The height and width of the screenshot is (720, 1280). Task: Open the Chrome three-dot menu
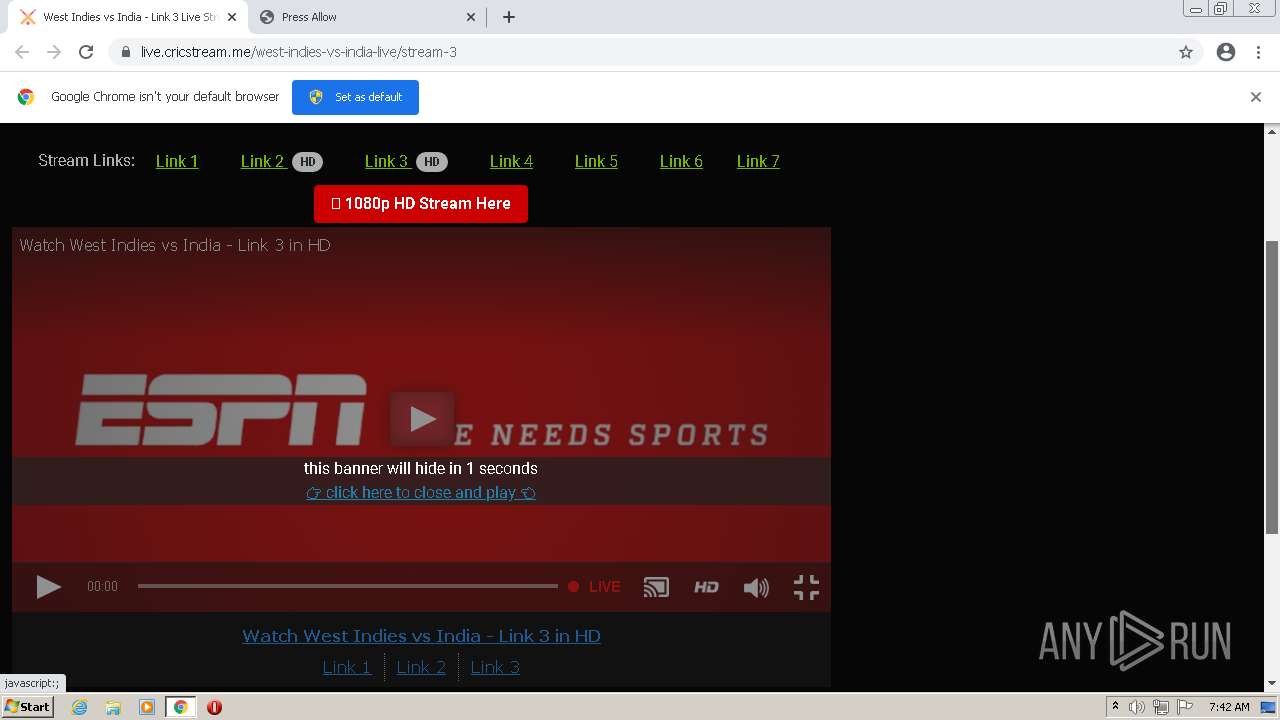point(1258,52)
